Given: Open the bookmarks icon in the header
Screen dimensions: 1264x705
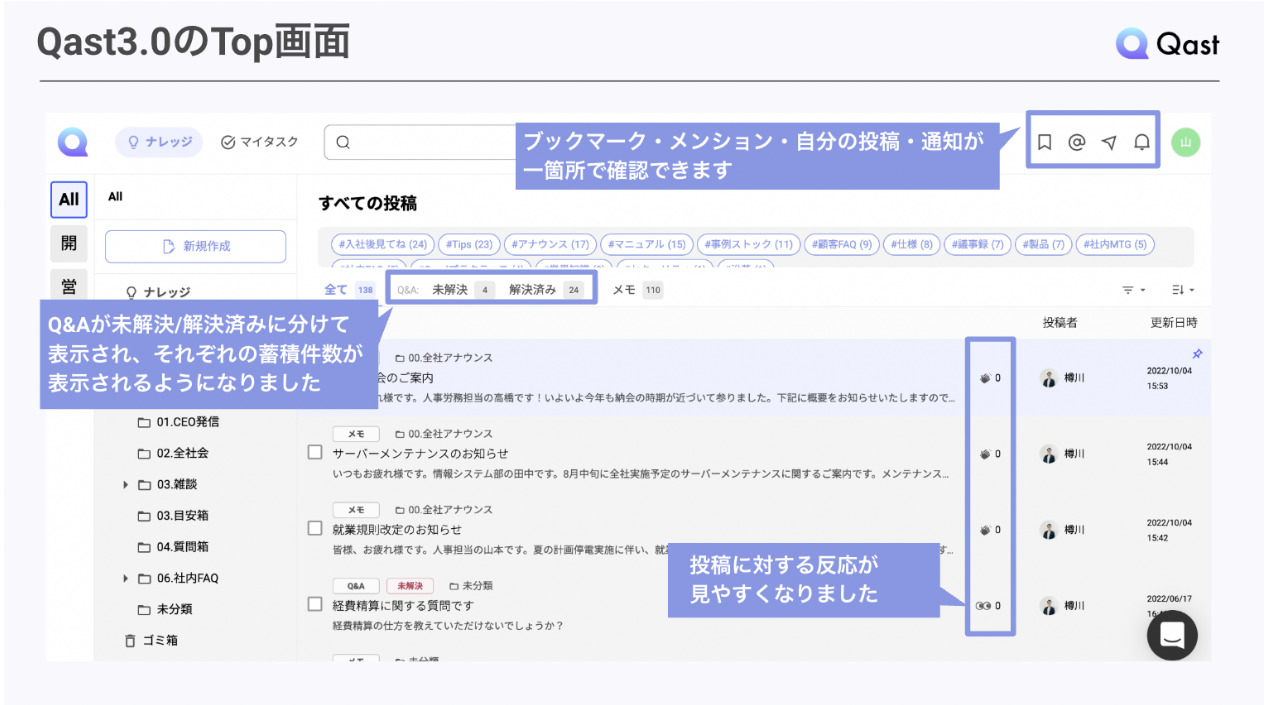Looking at the screenshot, I should [x=1044, y=142].
